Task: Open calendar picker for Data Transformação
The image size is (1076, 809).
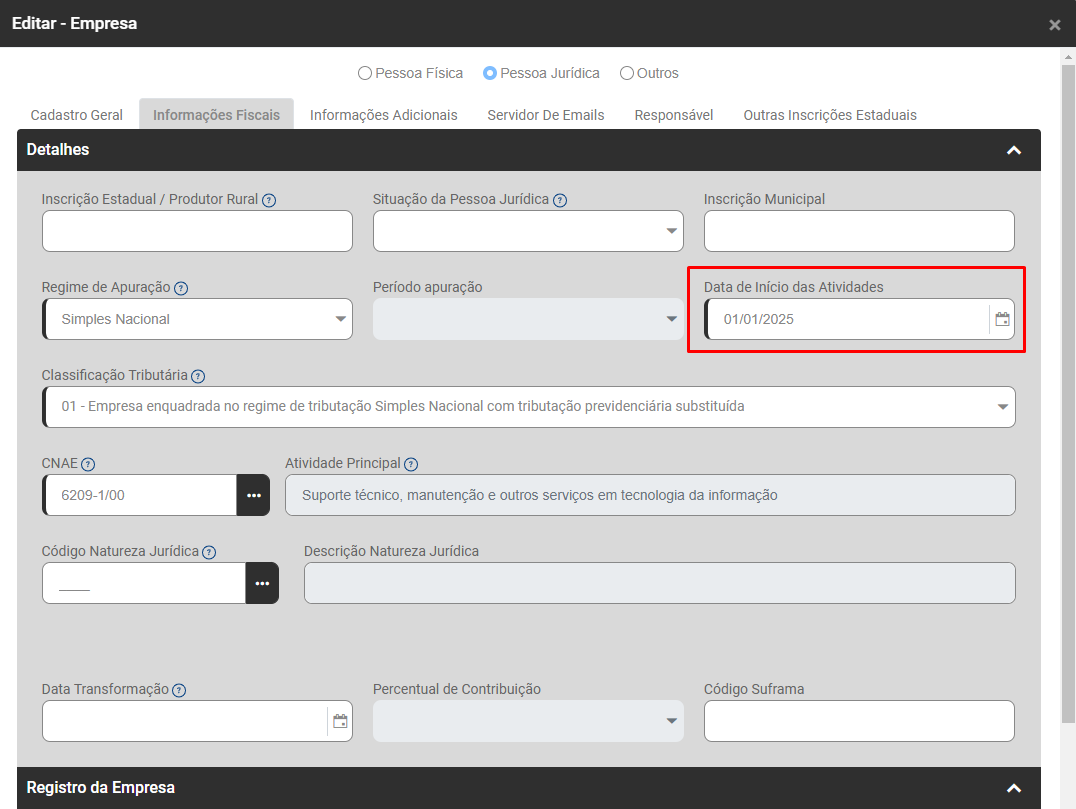Action: click(x=340, y=721)
